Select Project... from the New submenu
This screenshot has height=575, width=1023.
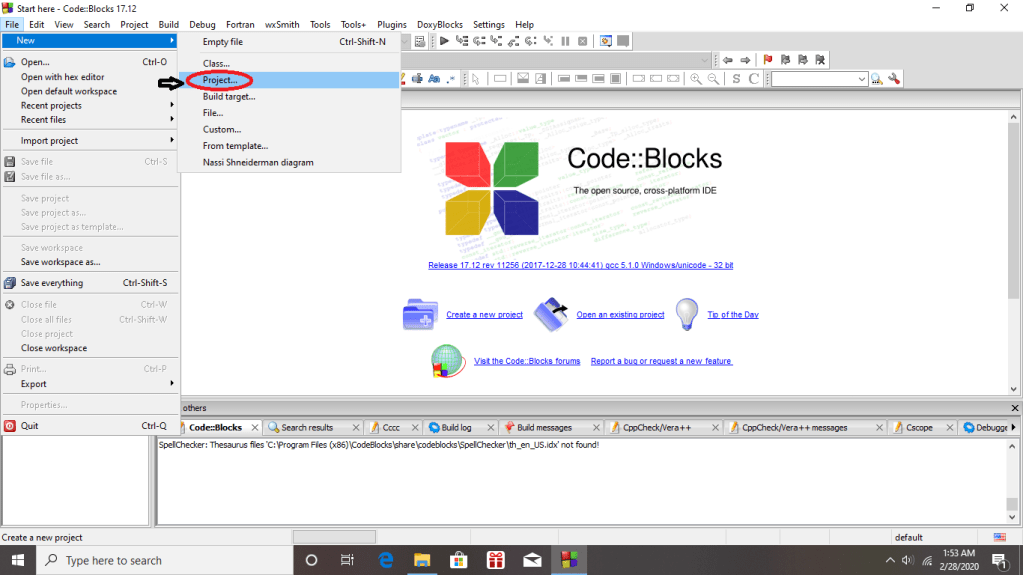pyautogui.click(x=220, y=80)
